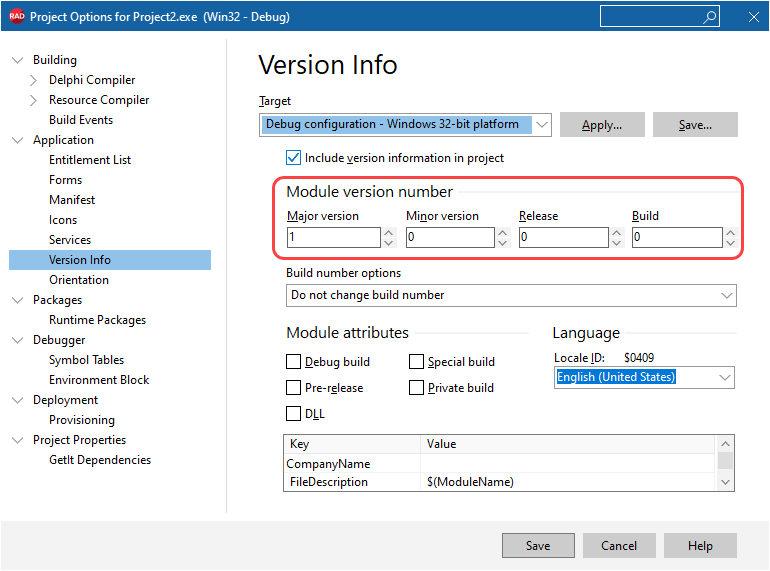
Task: Enable the Pre-release attribute
Action: tap(293, 388)
